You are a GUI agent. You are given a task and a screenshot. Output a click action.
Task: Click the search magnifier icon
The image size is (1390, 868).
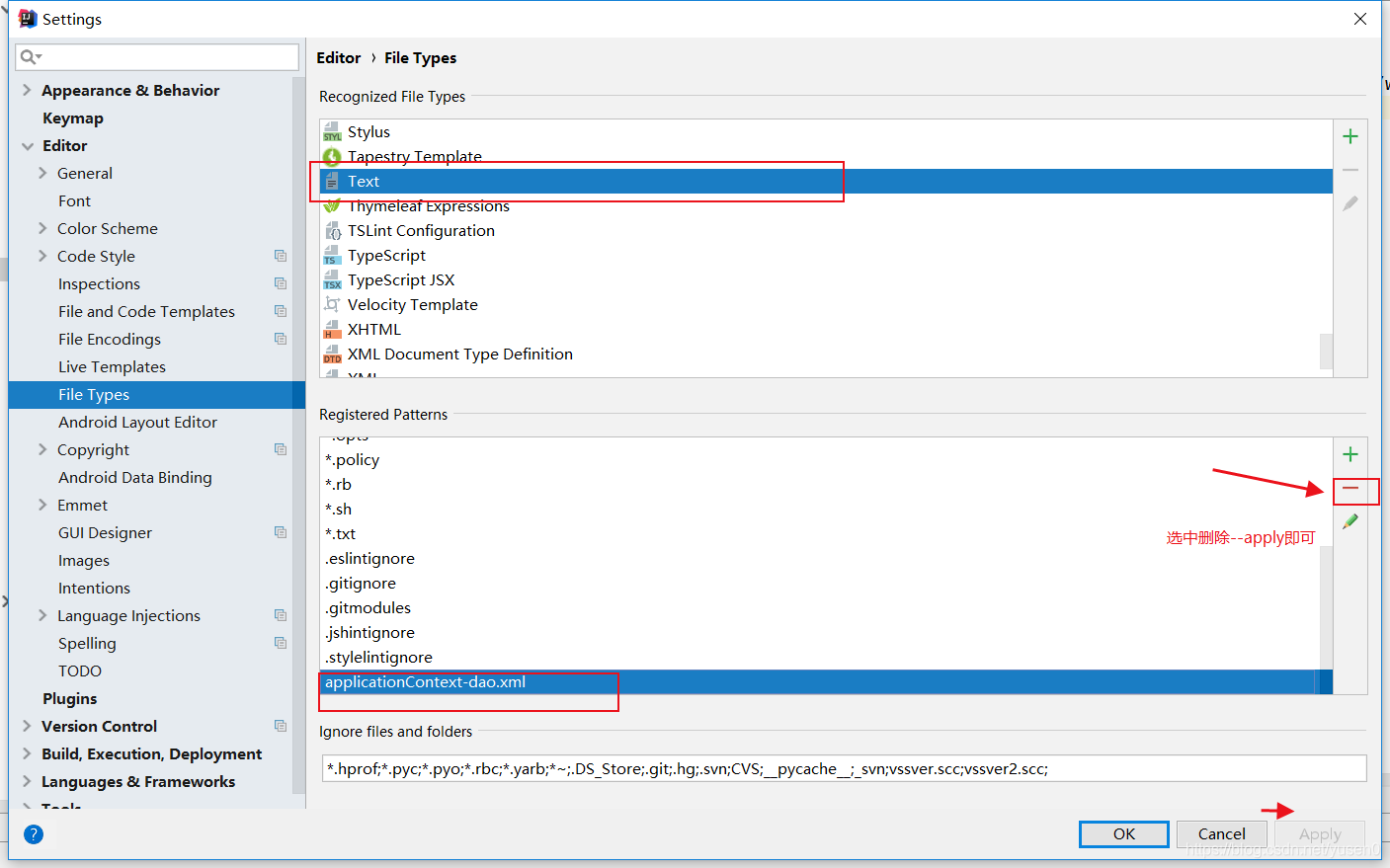click(x=31, y=57)
